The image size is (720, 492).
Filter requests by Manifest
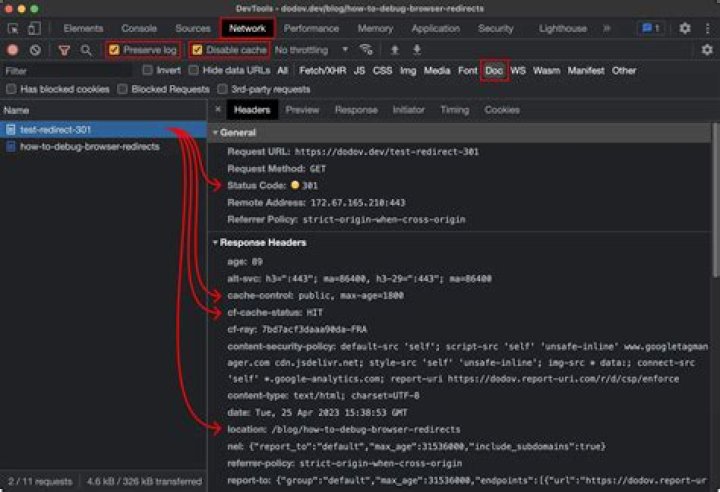point(586,71)
